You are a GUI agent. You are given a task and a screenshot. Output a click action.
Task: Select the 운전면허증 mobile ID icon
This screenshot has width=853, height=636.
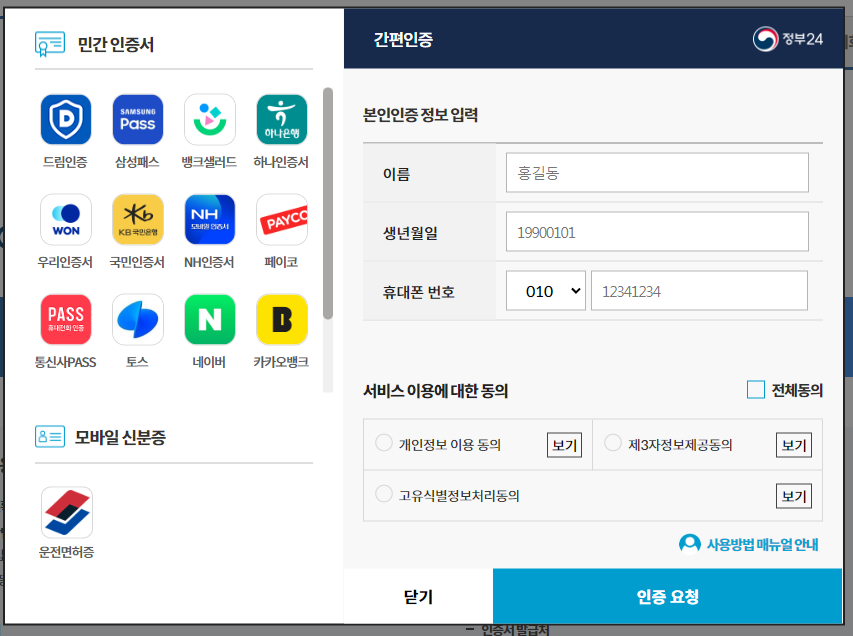(66, 512)
